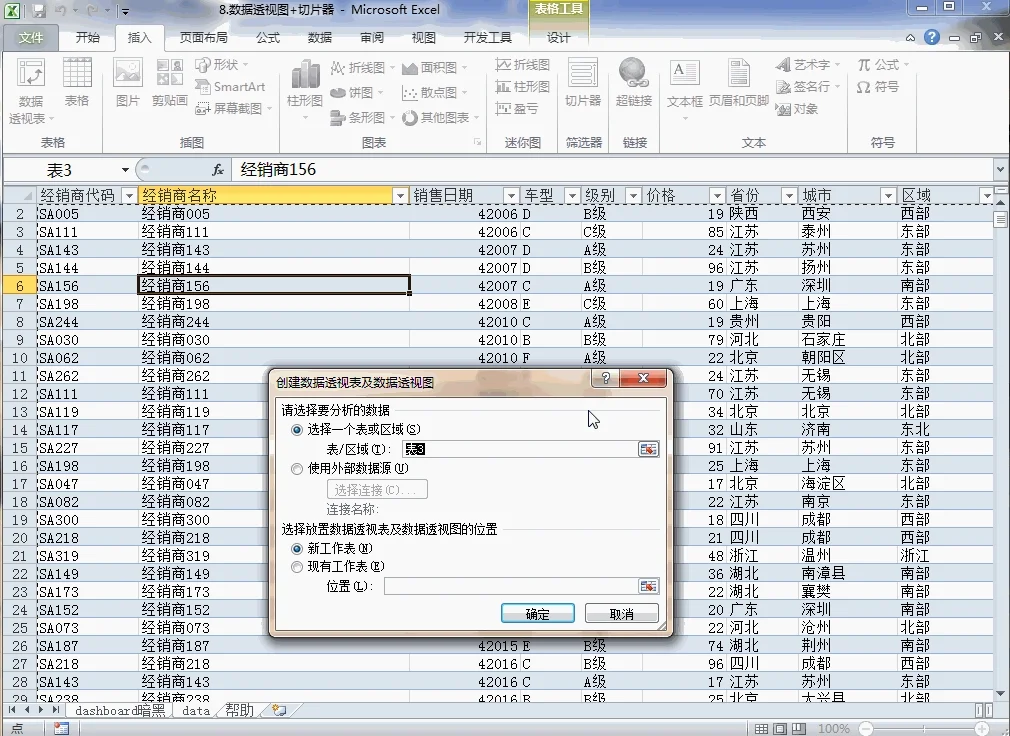
Task: Select the 使用外部数据源 radio option
Action: tap(297, 469)
